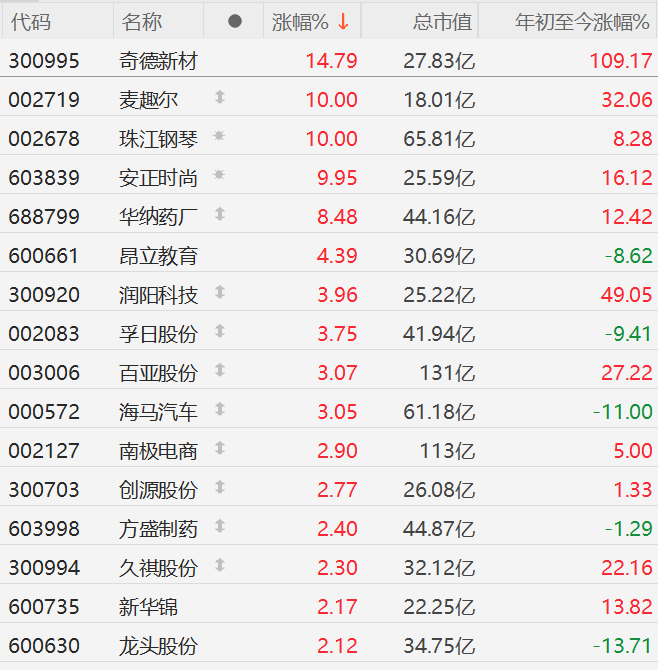Click the up-down marker icon beside 孚日股份

click(220, 331)
